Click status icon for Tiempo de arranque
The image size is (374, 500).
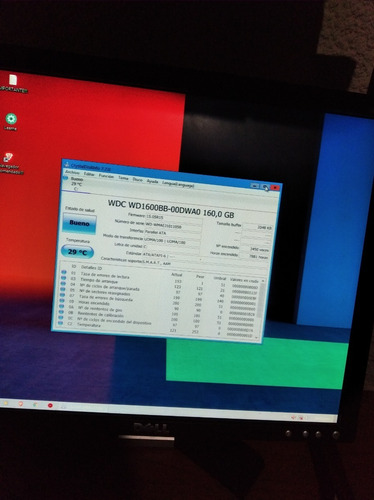click(63, 278)
